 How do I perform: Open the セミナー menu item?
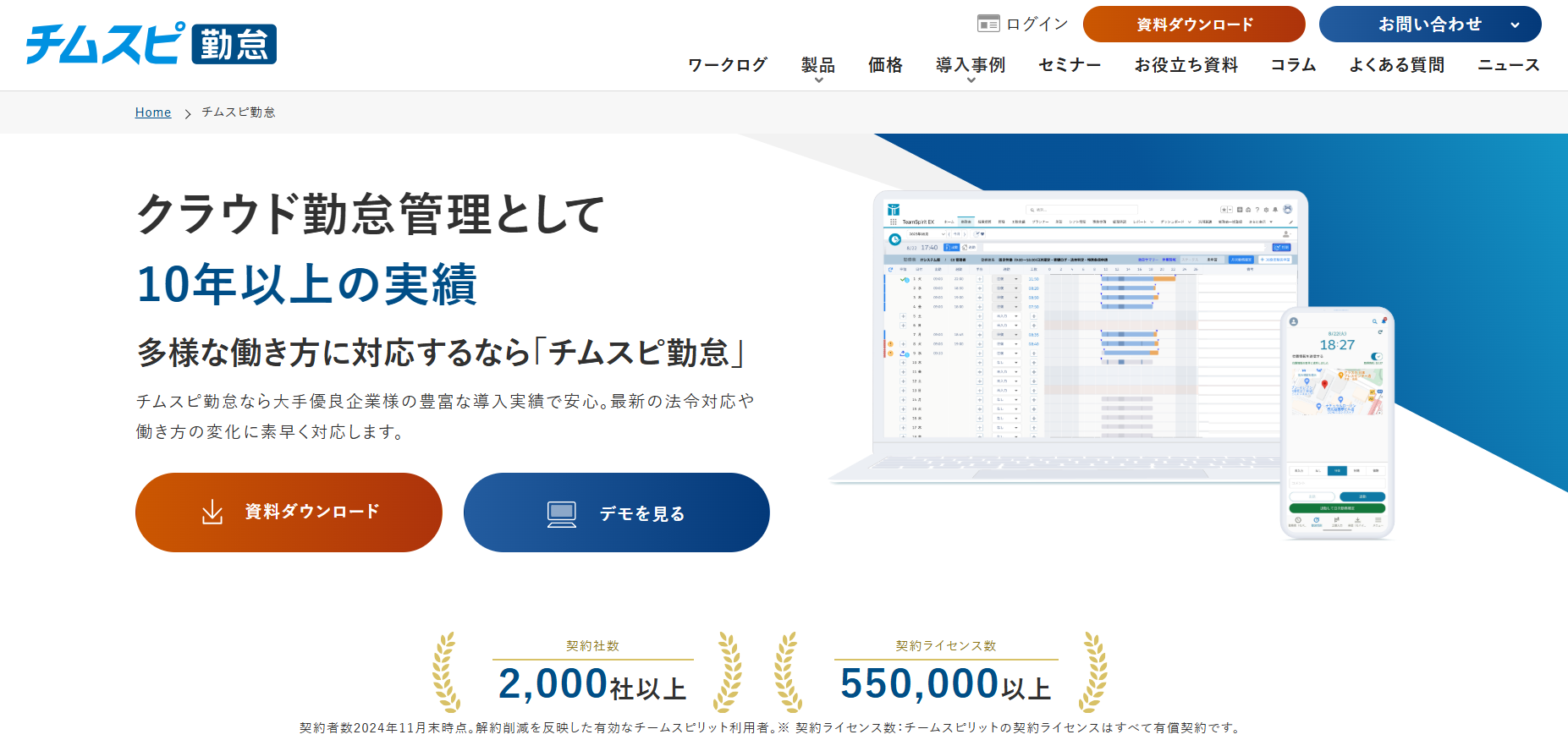(x=1070, y=64)
